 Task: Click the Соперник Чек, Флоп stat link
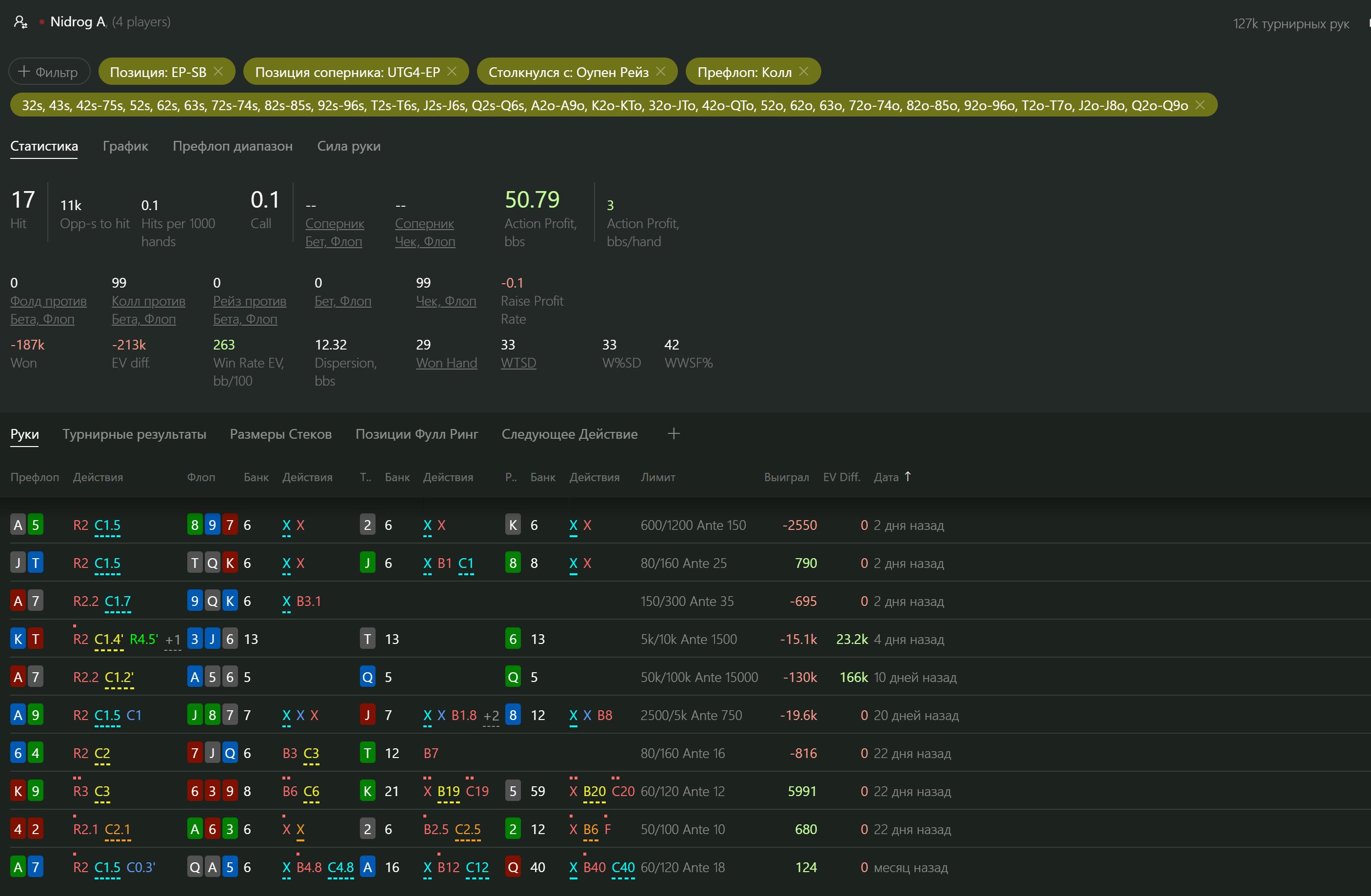[425, 233]
